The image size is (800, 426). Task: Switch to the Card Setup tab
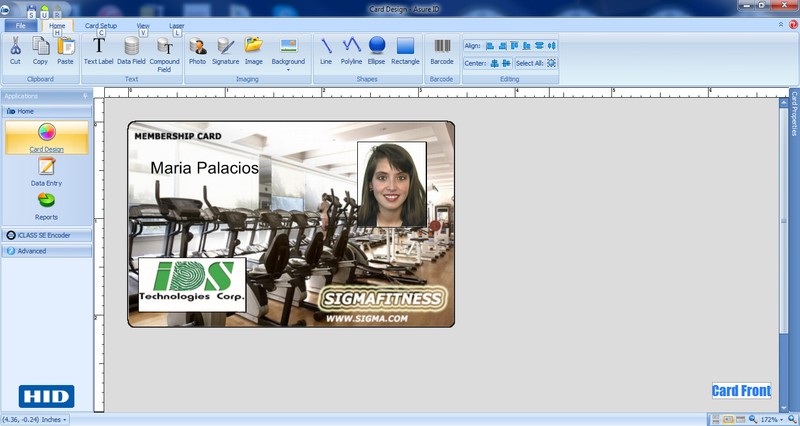click(101, 26)
